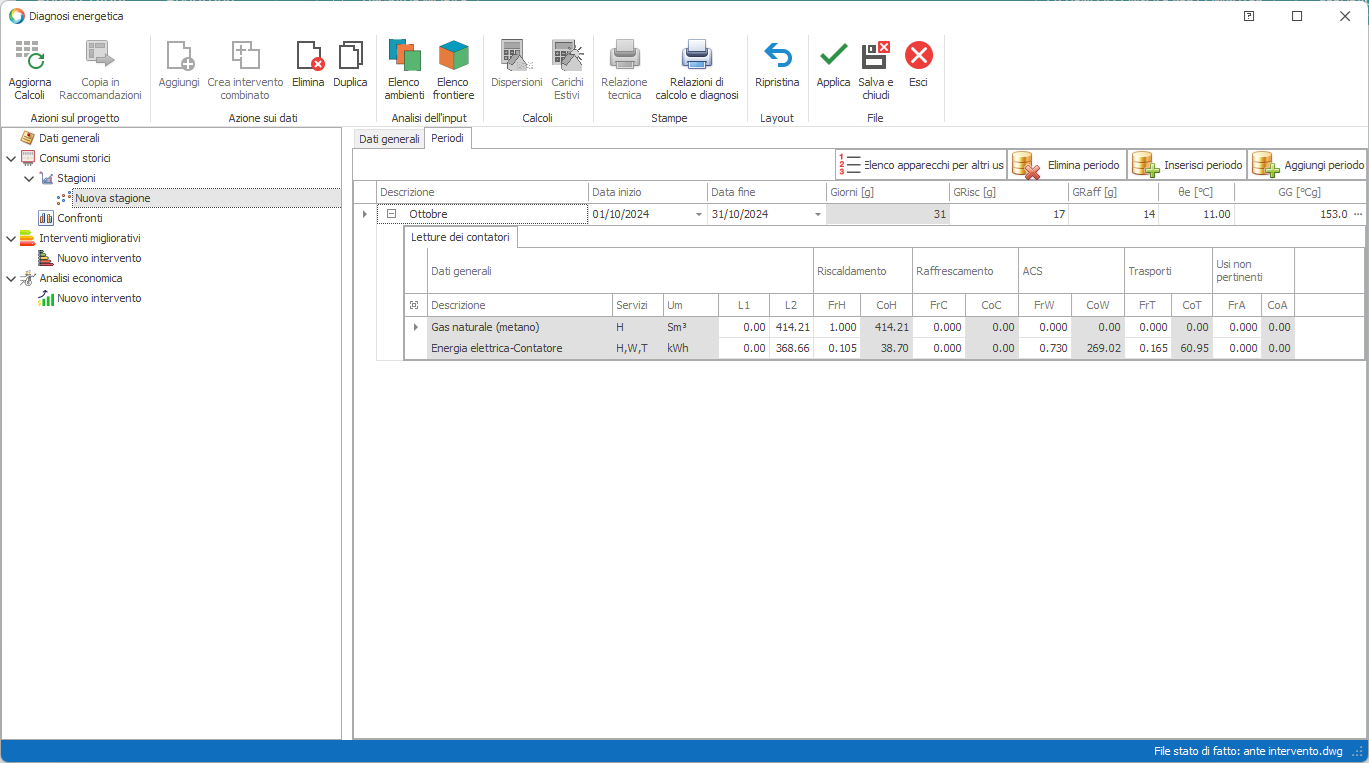Click the Aggiungi periodo button

click(1307, 165)
